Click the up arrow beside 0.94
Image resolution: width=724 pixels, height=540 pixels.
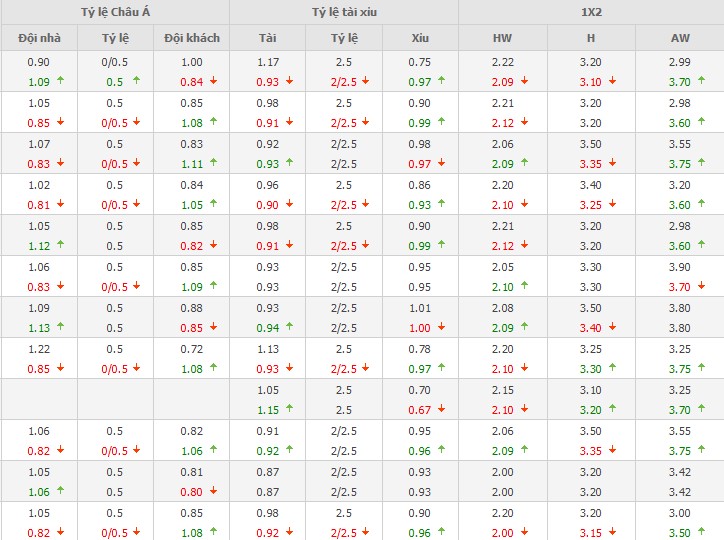(x=289, y=327)
